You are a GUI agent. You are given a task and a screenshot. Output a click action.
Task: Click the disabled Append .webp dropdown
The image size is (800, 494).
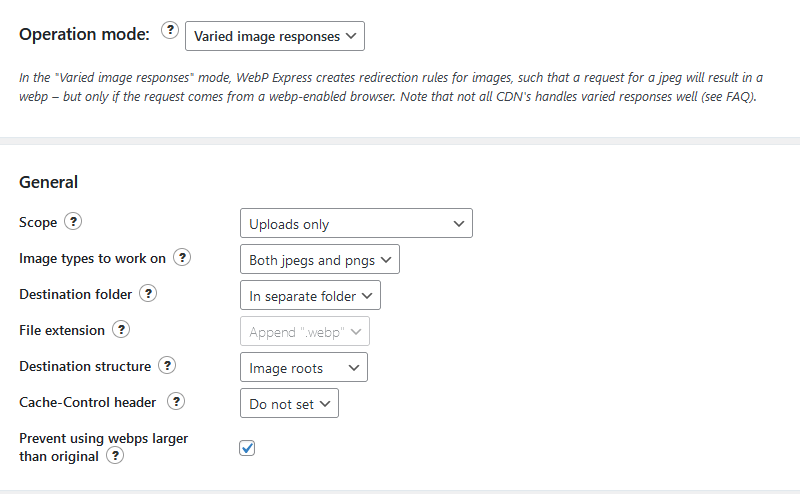305,331
